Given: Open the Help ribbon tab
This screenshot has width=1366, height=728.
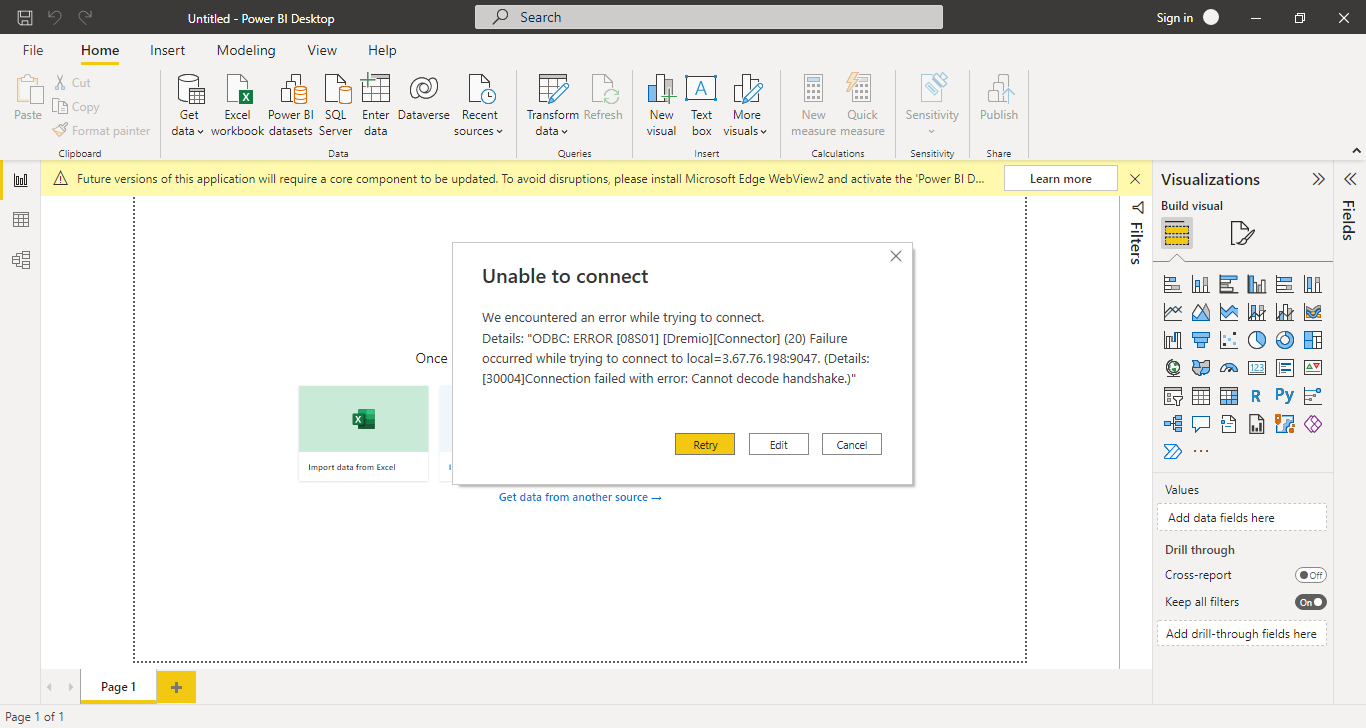Looking at the screenshot, I should [x=382, y=50].
